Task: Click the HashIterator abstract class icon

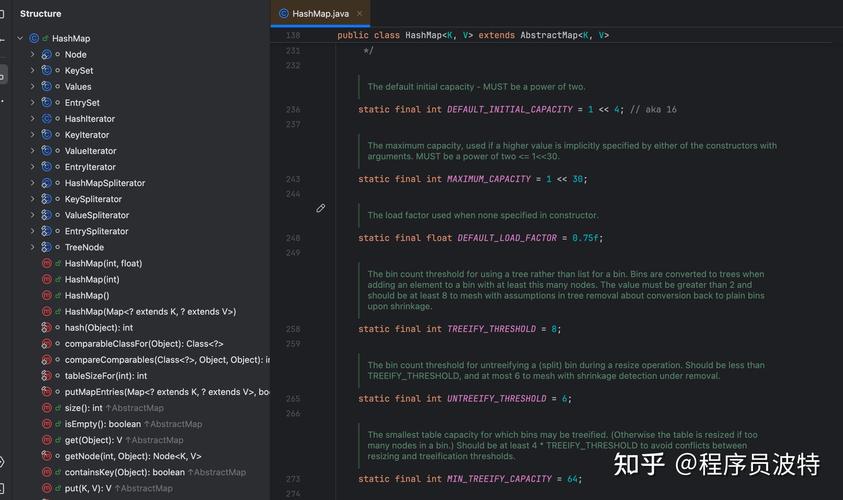Action: click(x=47, y=119)
